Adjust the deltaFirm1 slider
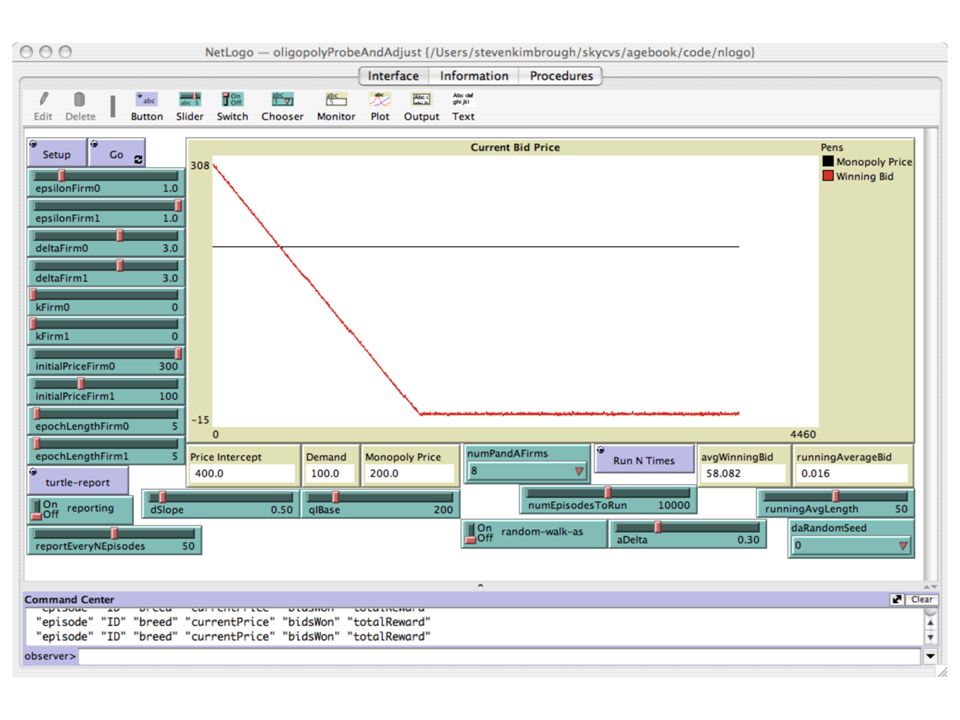The image size is (960, 720). pyautogui.click(x=106, y=272)
